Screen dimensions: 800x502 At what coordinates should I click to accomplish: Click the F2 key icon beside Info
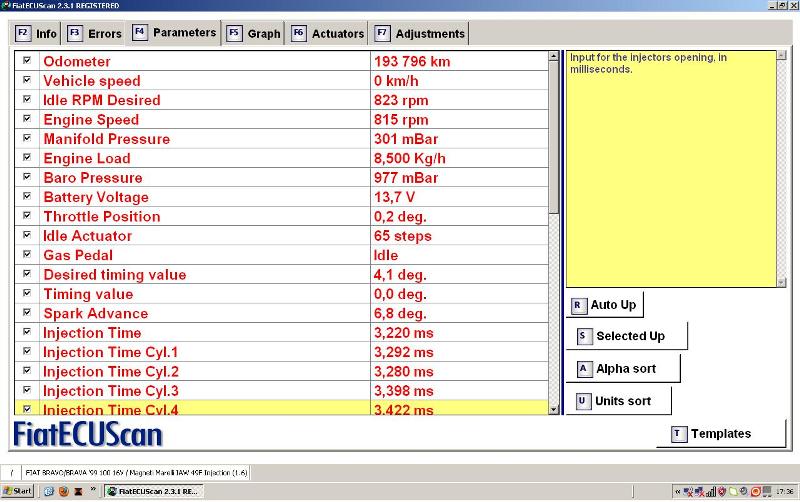pyautogui.click(x=22, y=33)
